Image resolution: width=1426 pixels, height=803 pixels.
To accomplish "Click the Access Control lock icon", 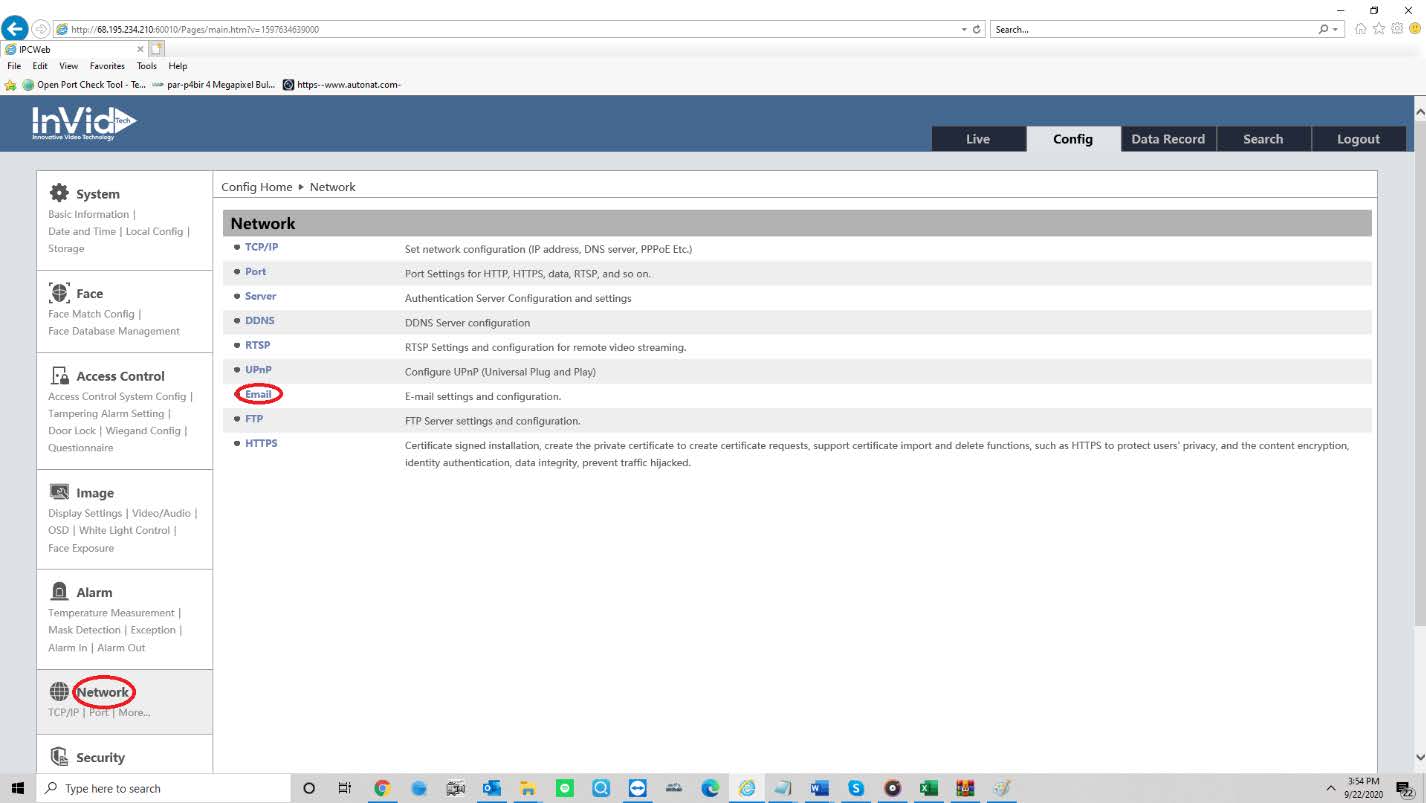I will pyautogui.click(x=59, y=376).
